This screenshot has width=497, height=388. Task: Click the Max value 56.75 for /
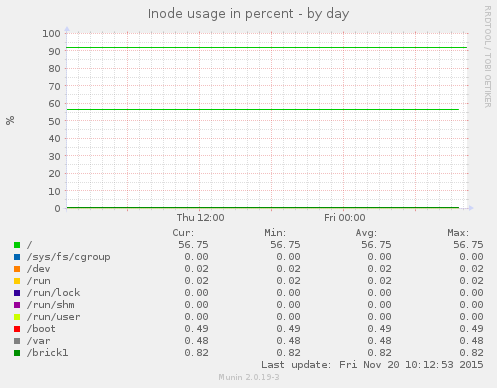tap(468, 245)
